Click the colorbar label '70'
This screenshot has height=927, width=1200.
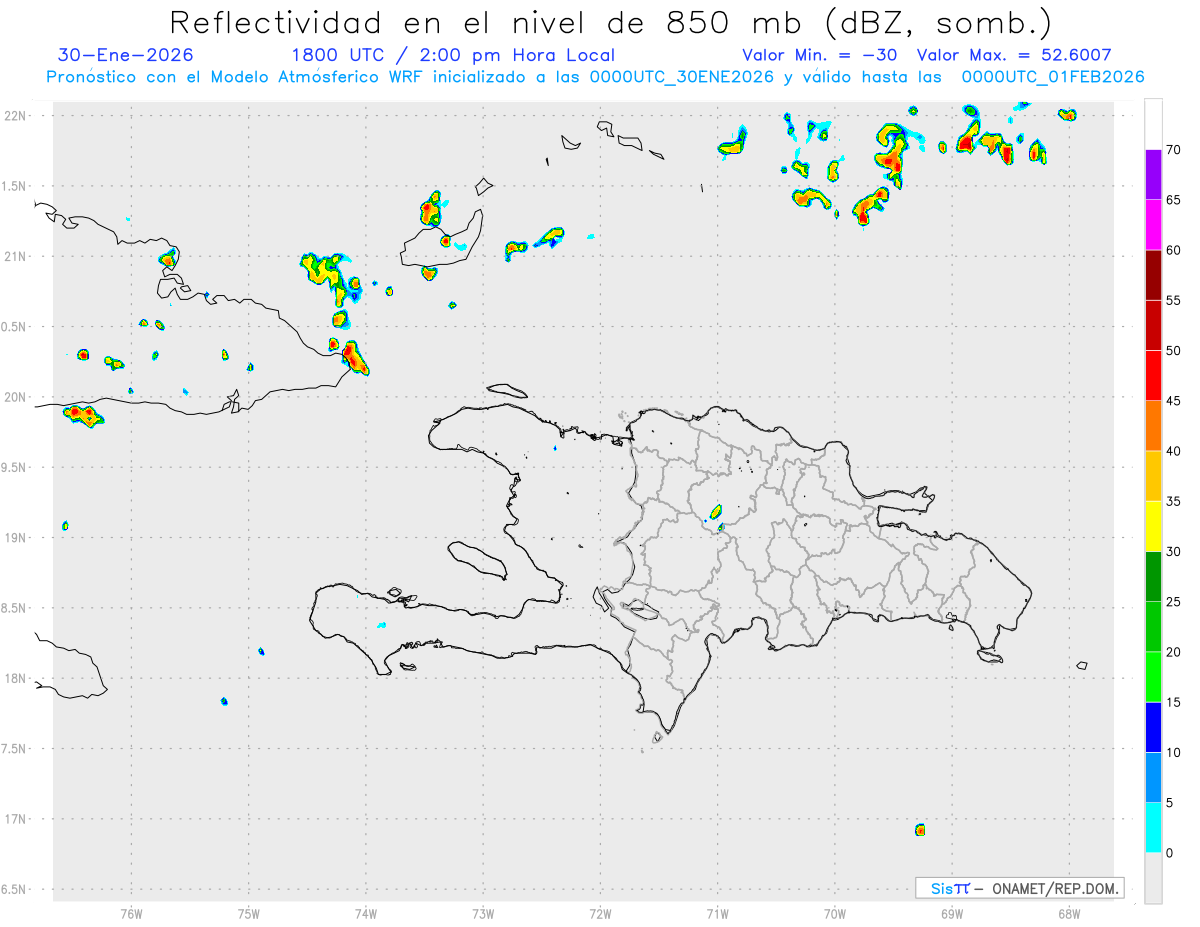pyautogui.click(x=1173, y=150)
